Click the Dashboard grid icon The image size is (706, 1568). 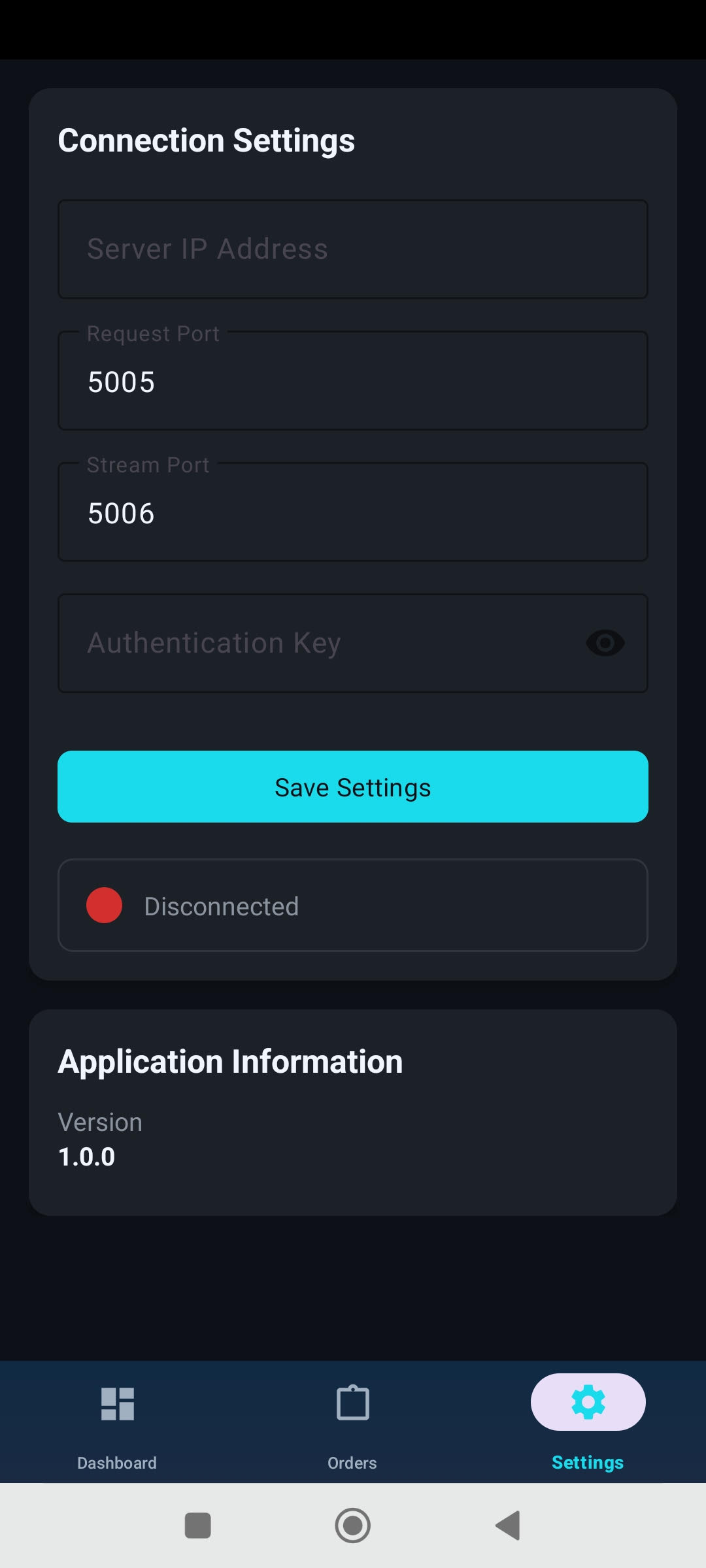(118, 1403)
